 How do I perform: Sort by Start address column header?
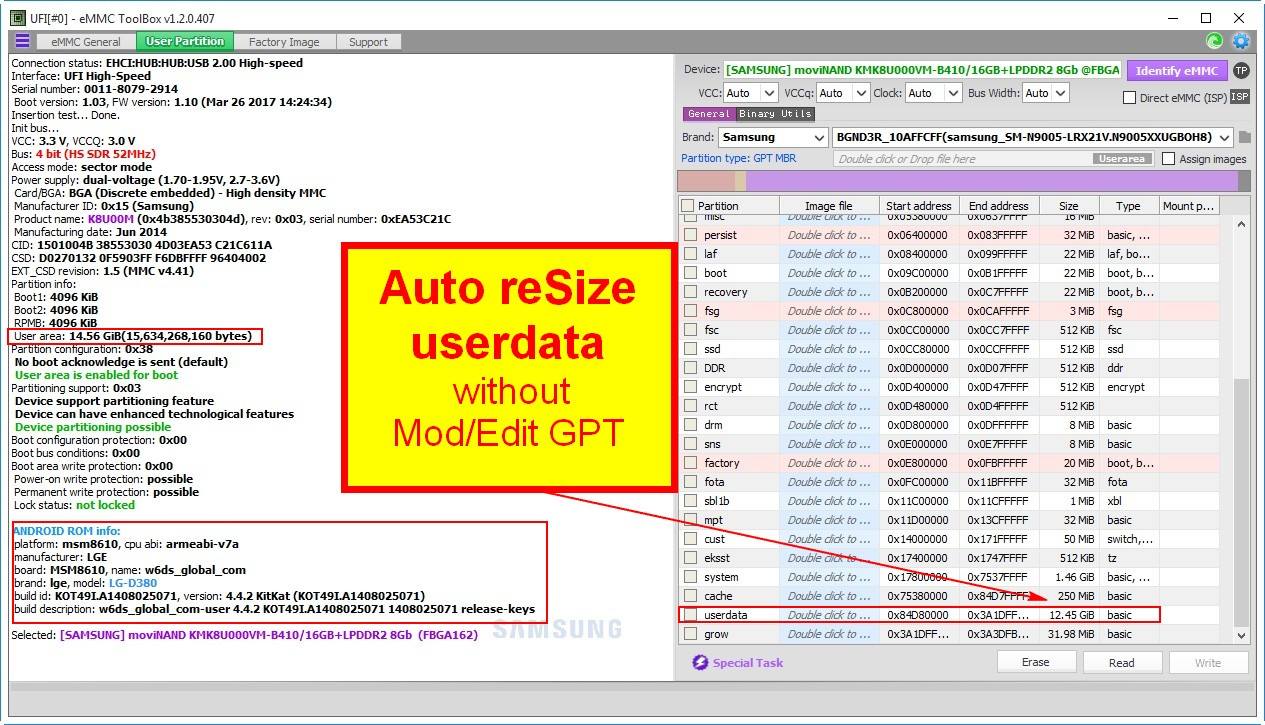(918, 206)
